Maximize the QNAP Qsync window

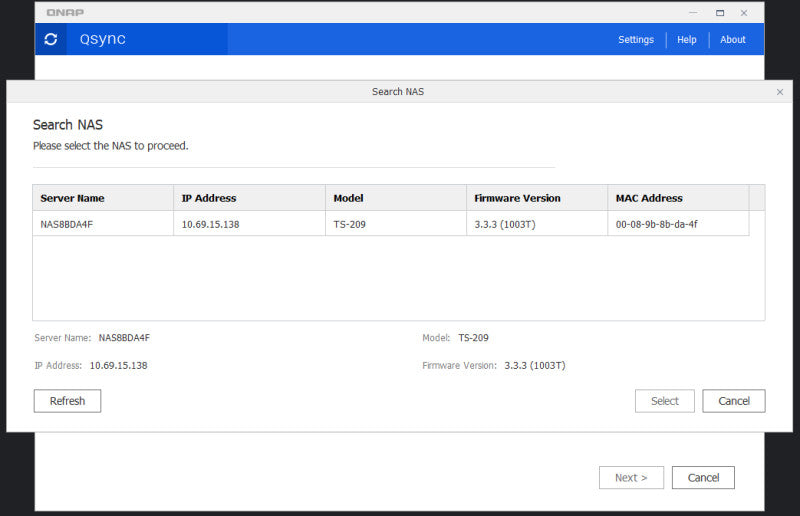coord(720,13)
